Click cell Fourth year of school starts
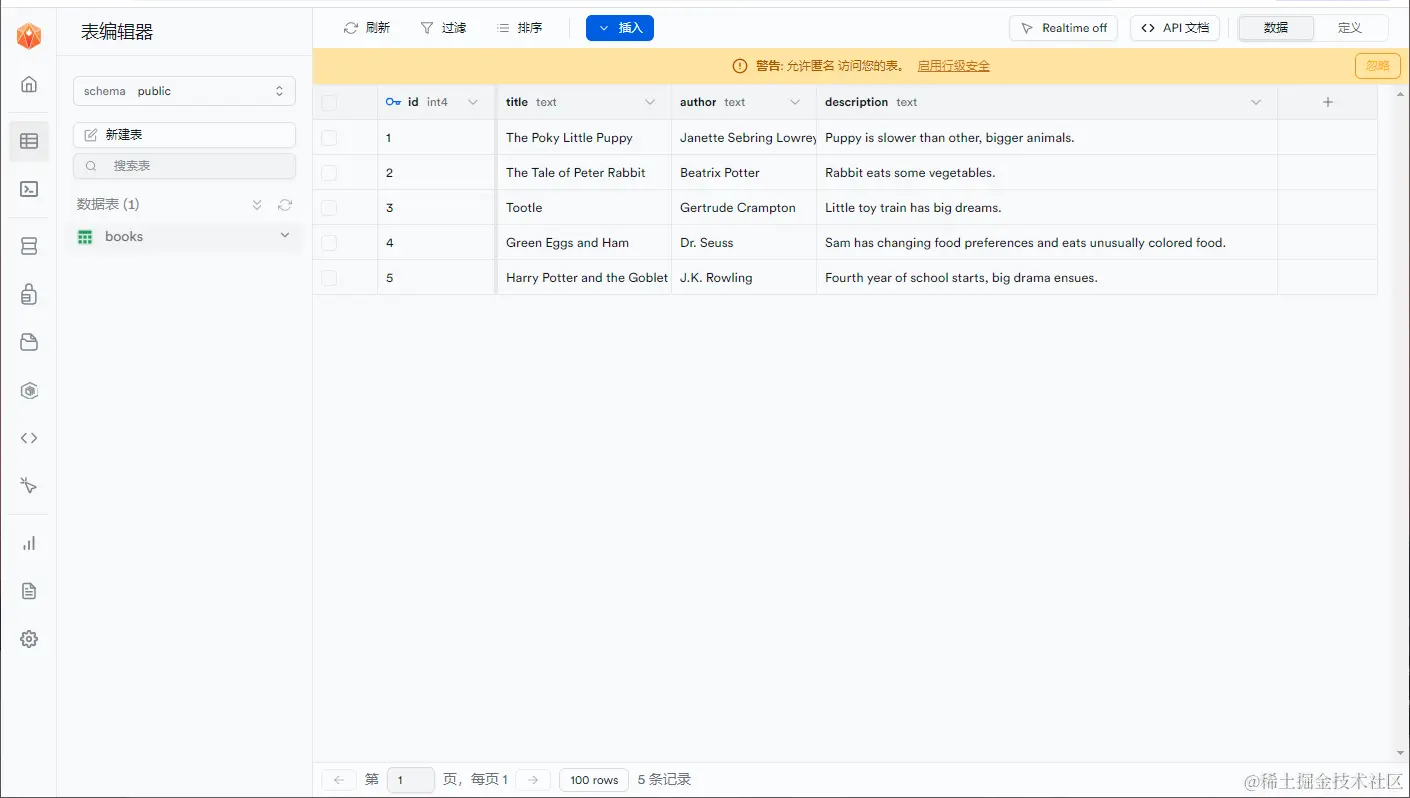This screenshot has width=1410, height=798. pos(1047,278)
